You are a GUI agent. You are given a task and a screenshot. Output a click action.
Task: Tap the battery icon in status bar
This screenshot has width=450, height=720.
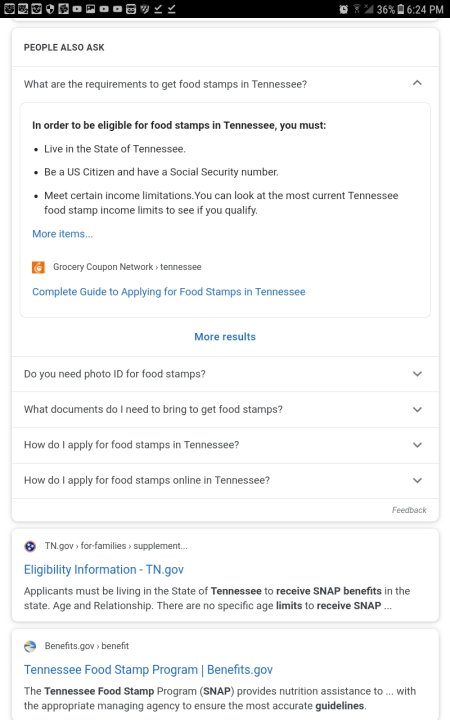(x=400, y=9)
